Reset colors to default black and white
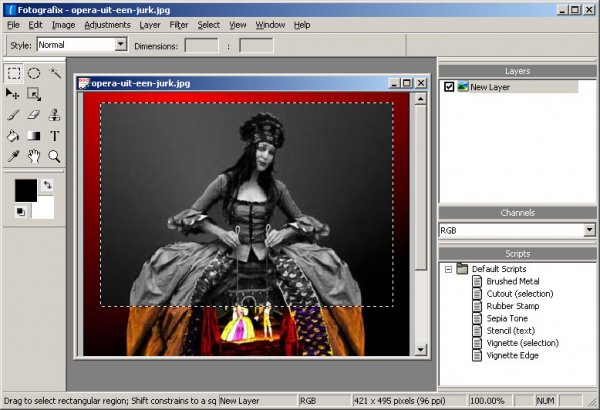The width and height of the screenshot is (600, 410). click(x=20, y=211)
